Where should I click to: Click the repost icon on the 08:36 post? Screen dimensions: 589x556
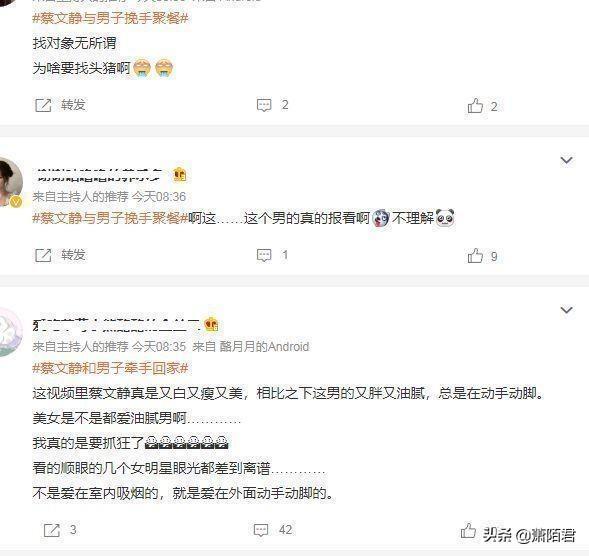[43, 255]
